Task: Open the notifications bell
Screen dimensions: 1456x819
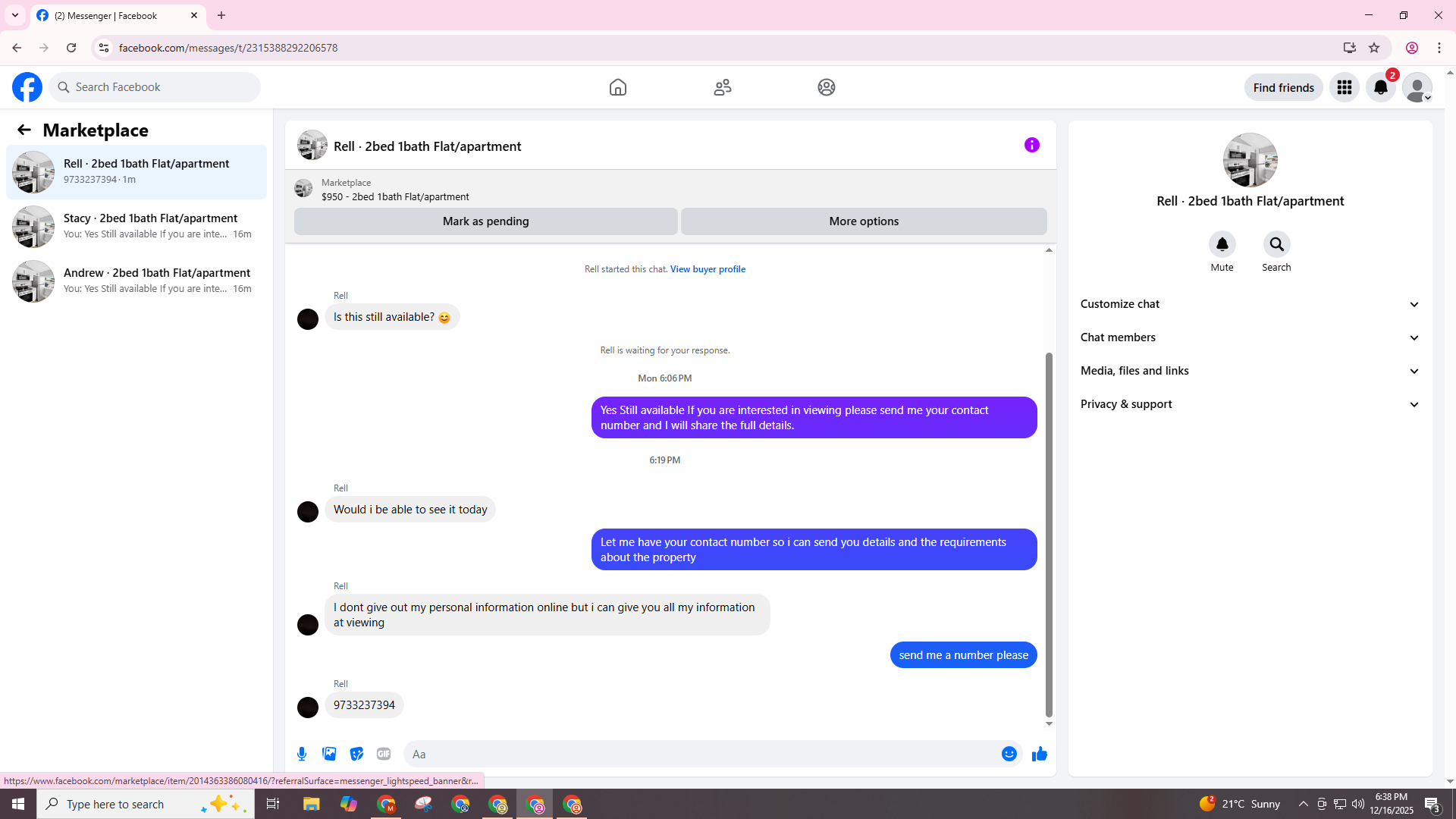Action: [x=1381, y=87]
